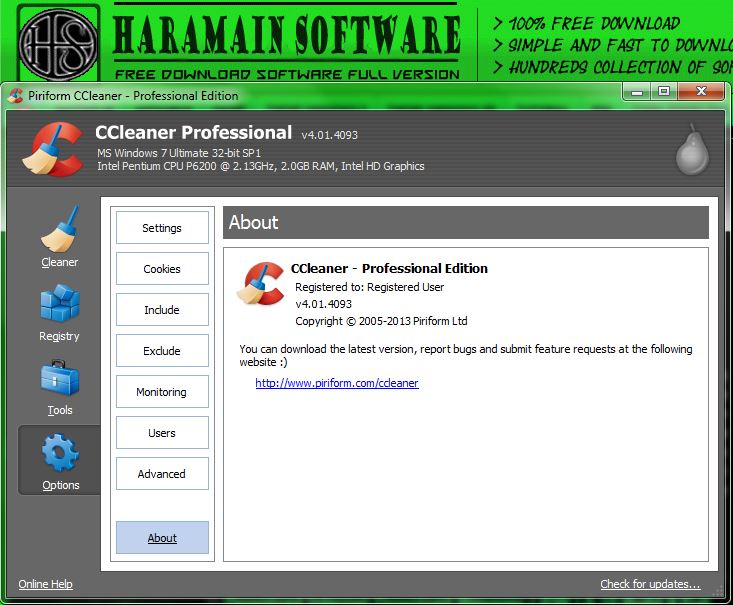Click the CCleaner - Professional Edition heading
This screenshot has width=733, height=605.
point(389,268)
